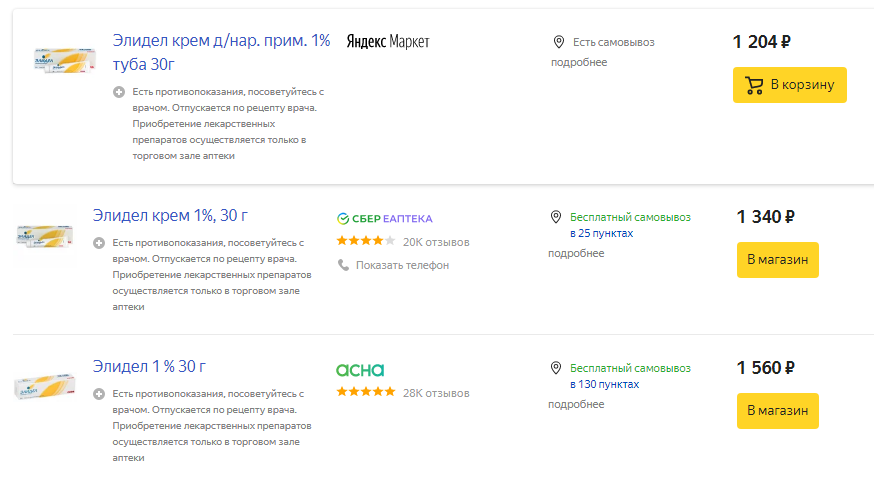Click the contraindications warning text in the АСНА listing

pyautogui.click(x=212, y=426)
